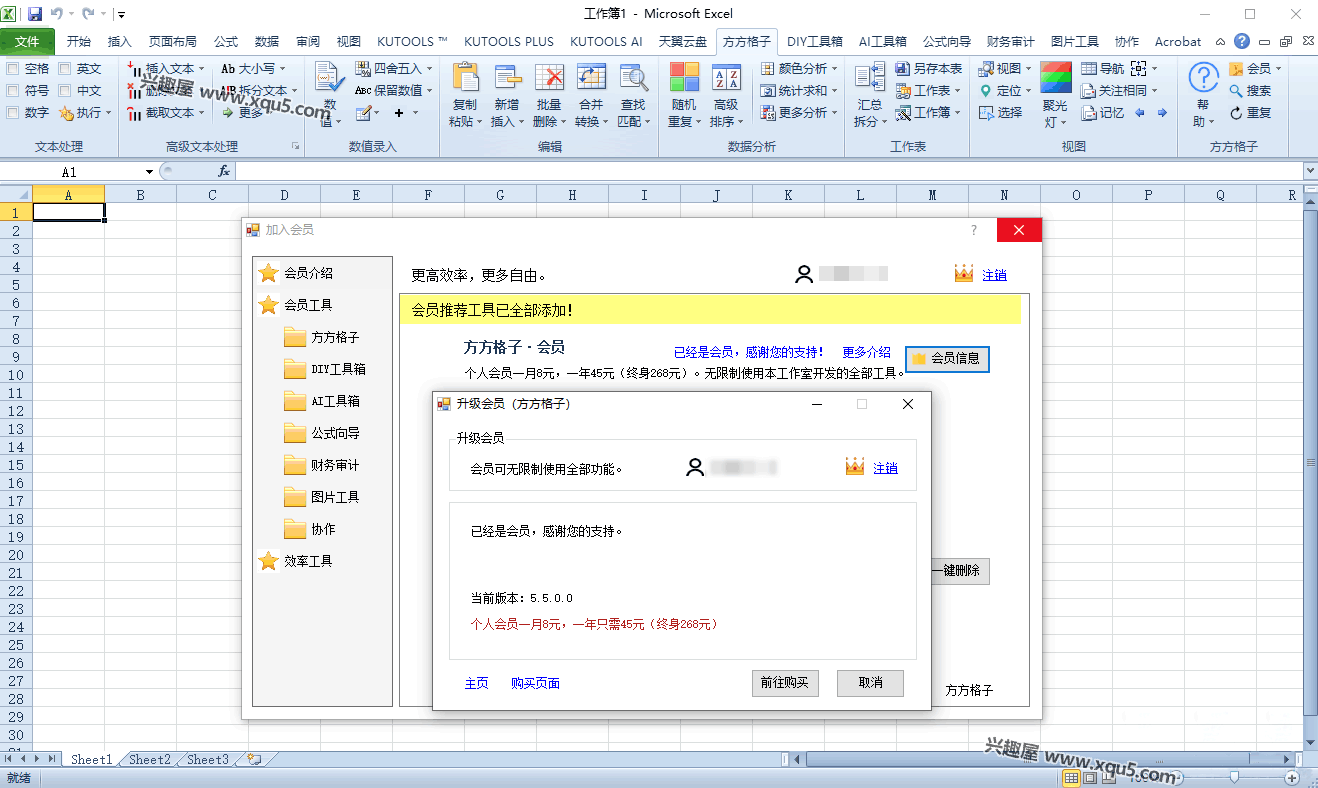Viewport: 1318px width, 788px height.
Task: Click the zoom slider handle in status bar
Action: point(1235,777)
